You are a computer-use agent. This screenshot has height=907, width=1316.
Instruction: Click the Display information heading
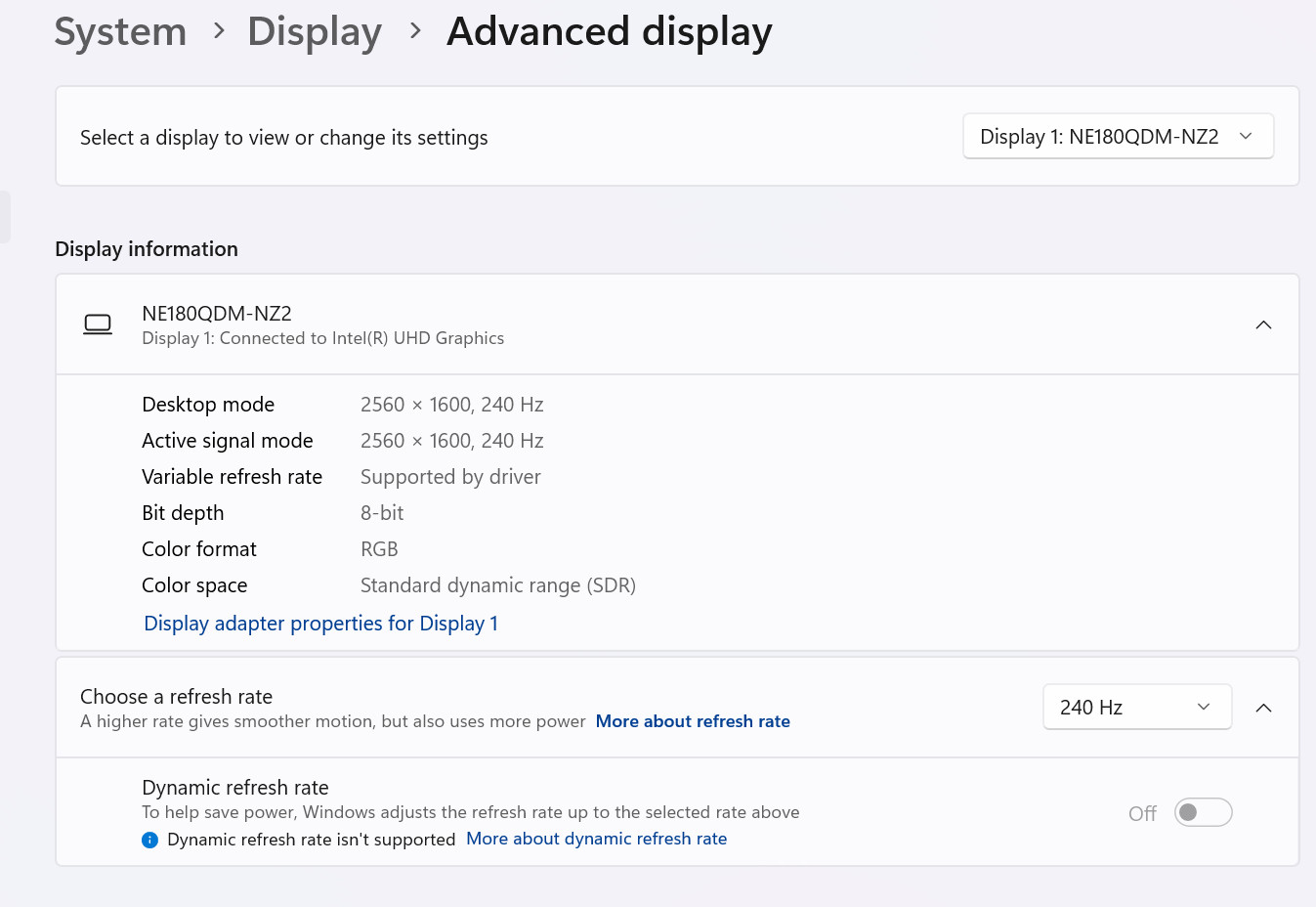(147, 249)
